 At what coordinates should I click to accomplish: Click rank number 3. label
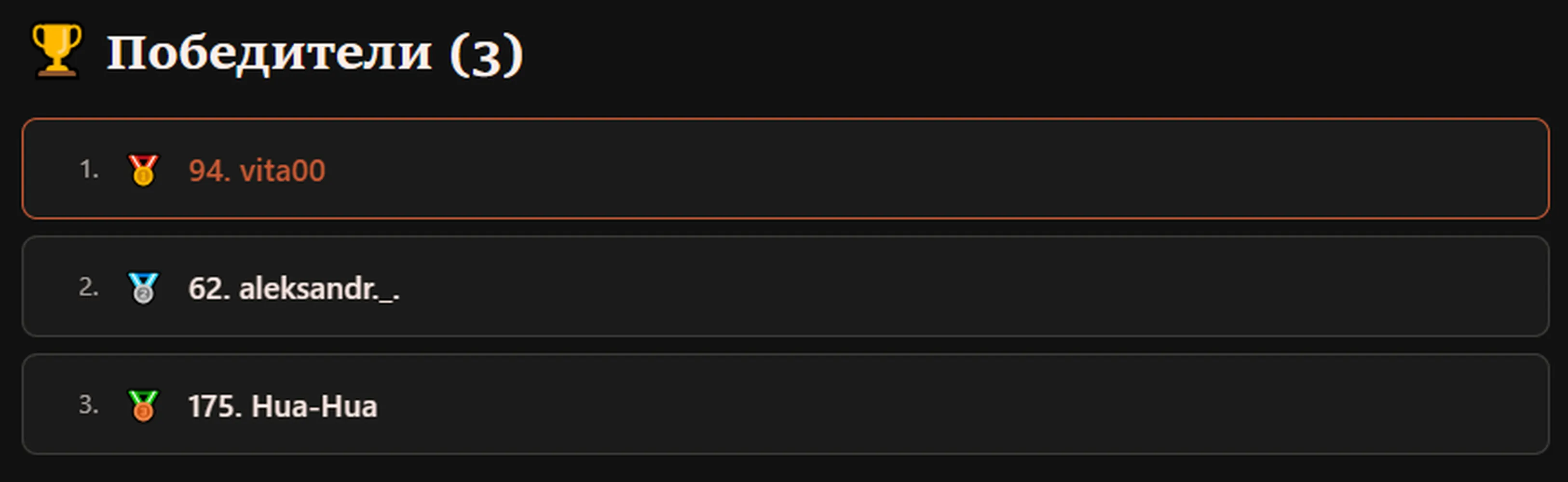[x=89, y=405]
